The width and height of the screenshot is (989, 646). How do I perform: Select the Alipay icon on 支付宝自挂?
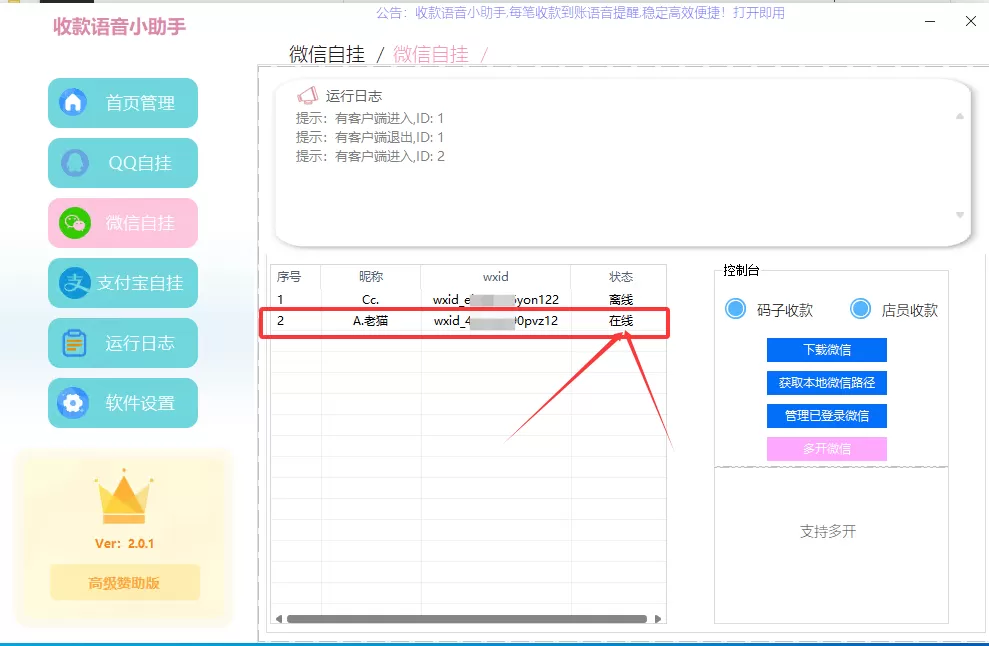pos(73,282)
